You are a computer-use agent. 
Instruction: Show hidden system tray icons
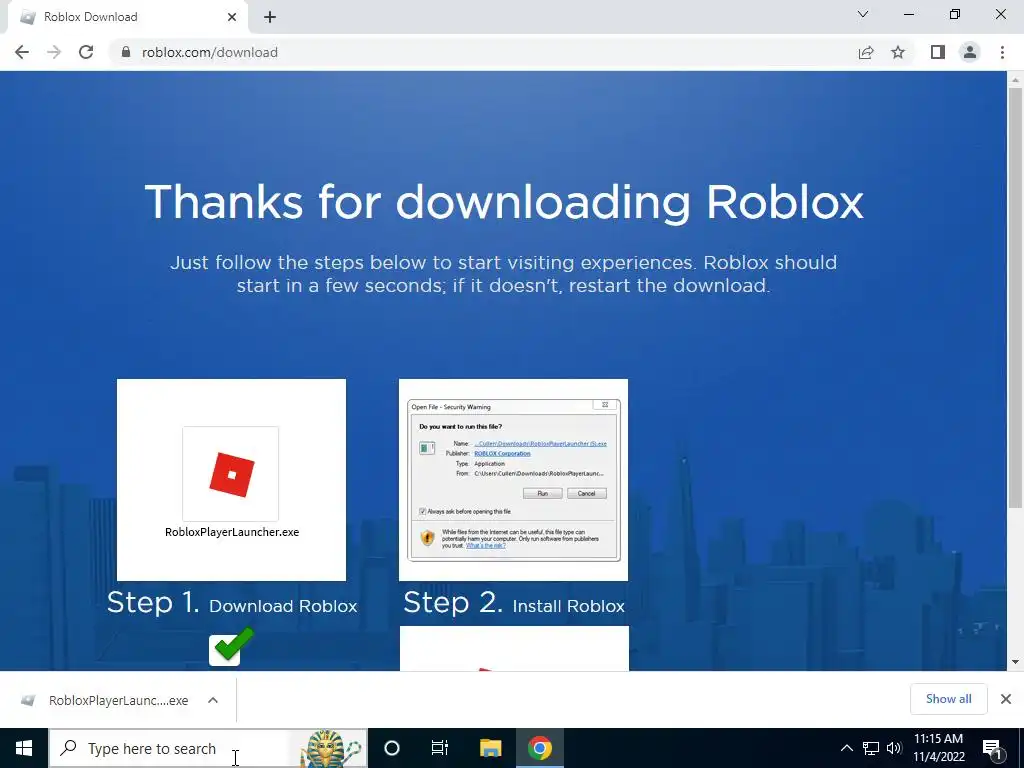pos(846,748)
